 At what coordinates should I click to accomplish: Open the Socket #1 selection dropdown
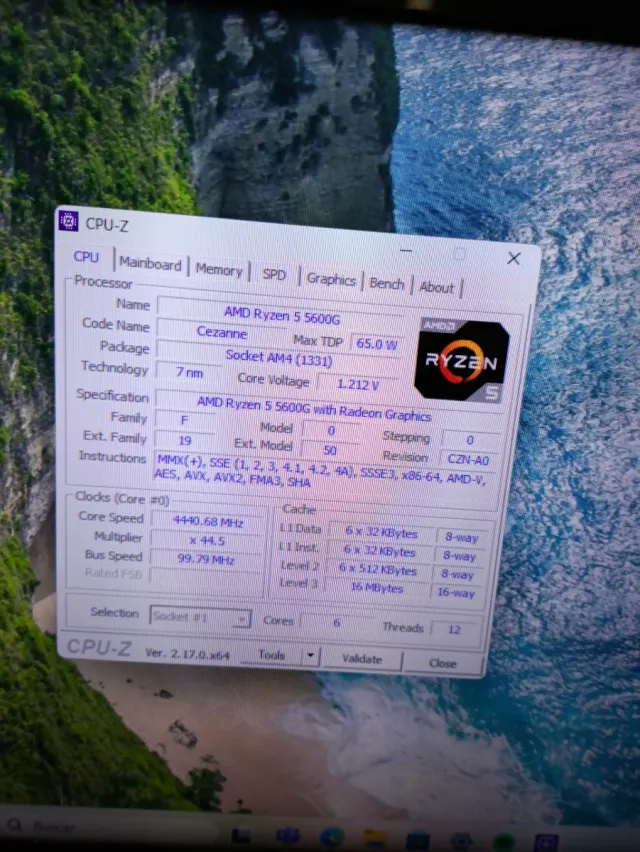pos(200,617)
